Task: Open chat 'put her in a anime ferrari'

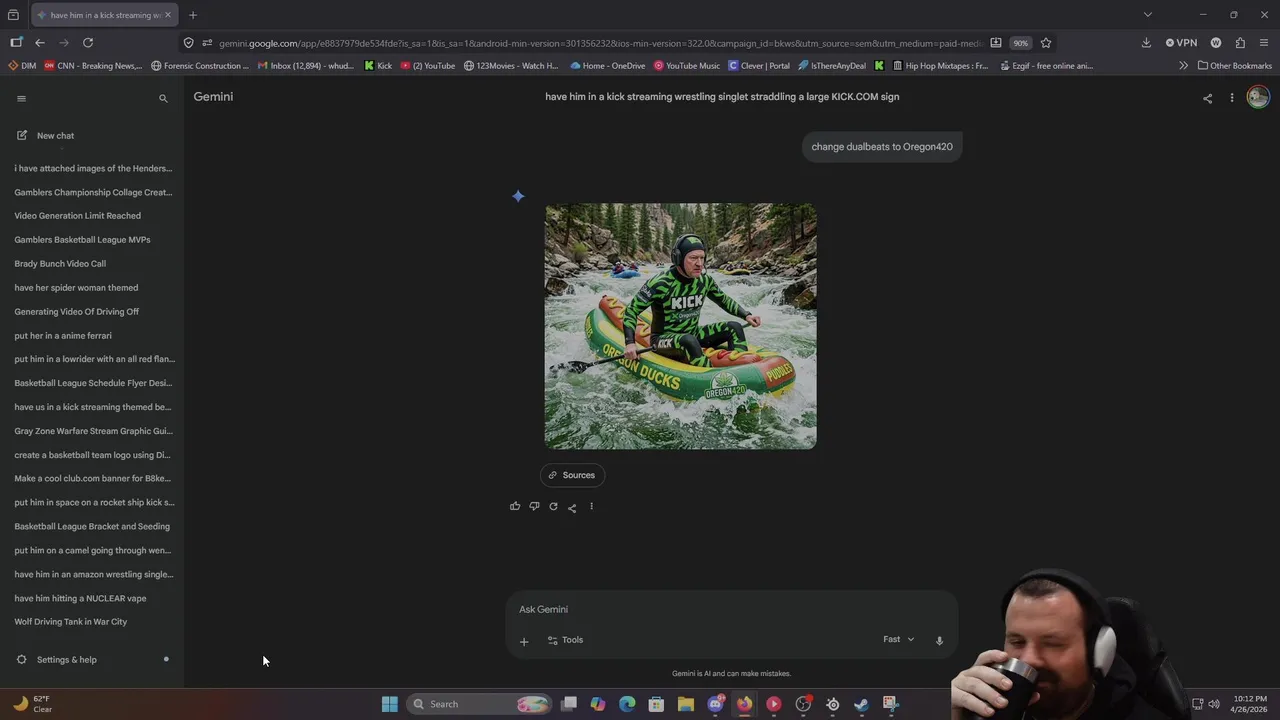Action: 63,336
